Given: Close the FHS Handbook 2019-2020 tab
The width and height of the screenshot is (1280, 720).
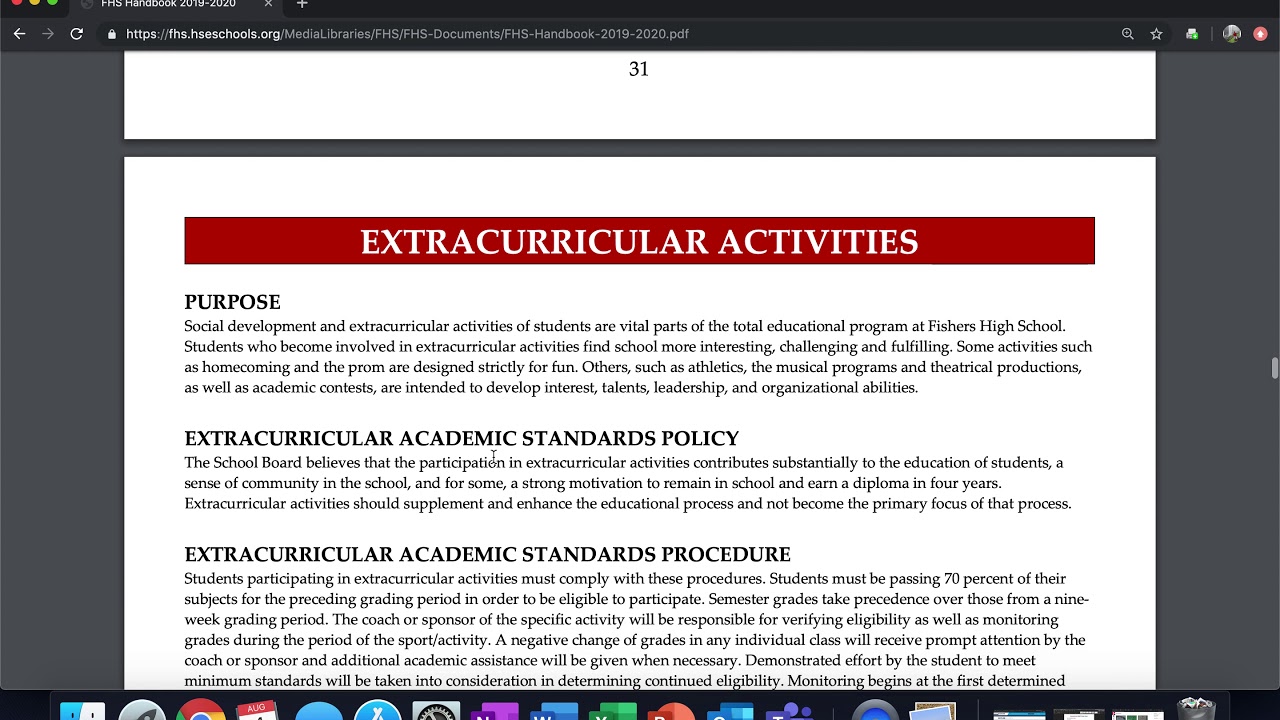Looking at the screenshot, I should coord(268,5).
